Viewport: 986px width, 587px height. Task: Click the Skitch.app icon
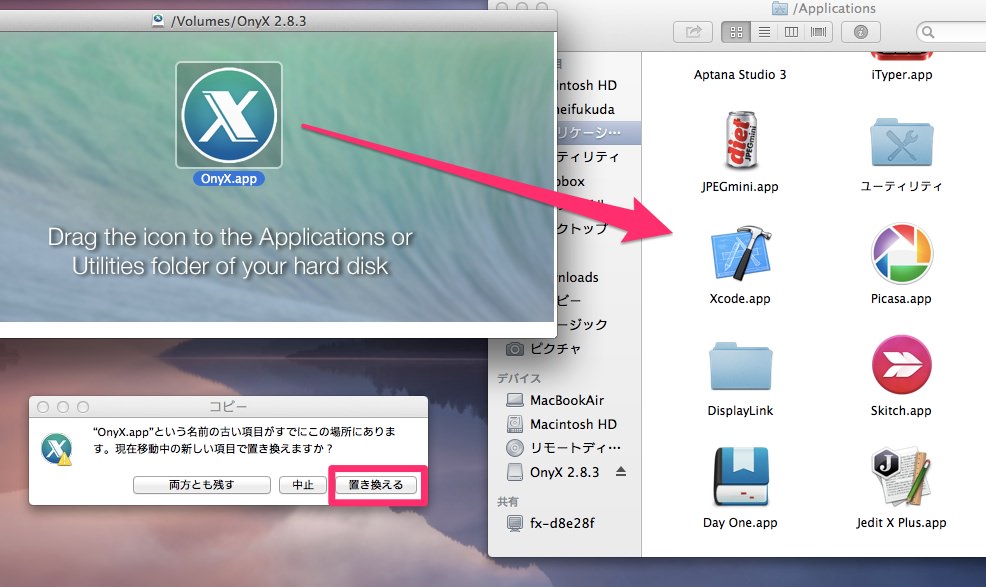pyautogui.click(x=901, y=365)
